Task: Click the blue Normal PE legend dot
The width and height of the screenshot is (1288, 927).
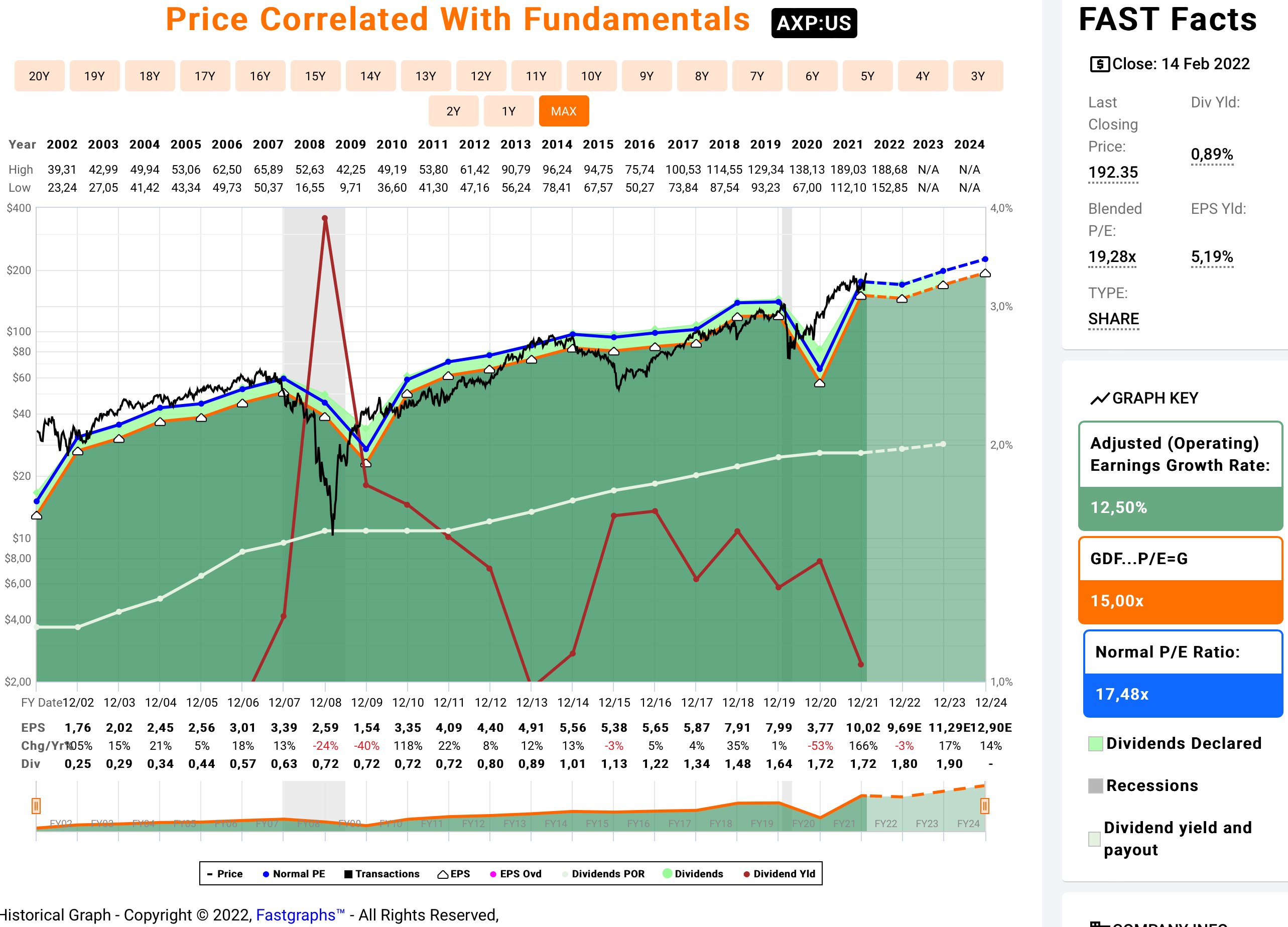Action: (x=266, y=874)
